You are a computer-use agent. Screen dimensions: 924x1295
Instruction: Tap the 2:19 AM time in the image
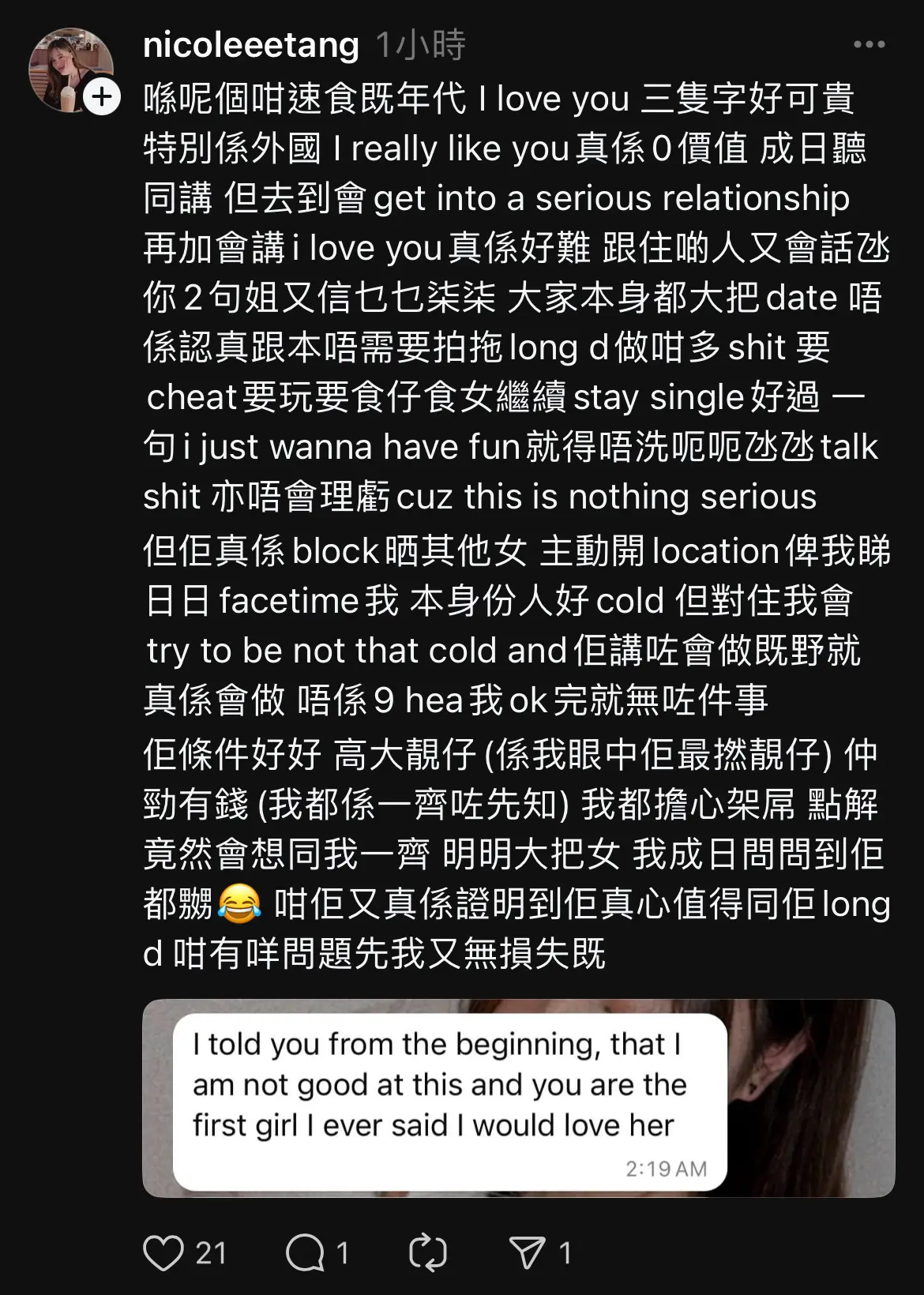(x=666, y=1169)
